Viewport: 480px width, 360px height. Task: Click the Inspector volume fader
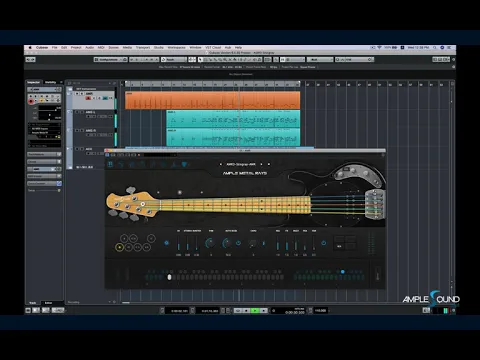50,109
